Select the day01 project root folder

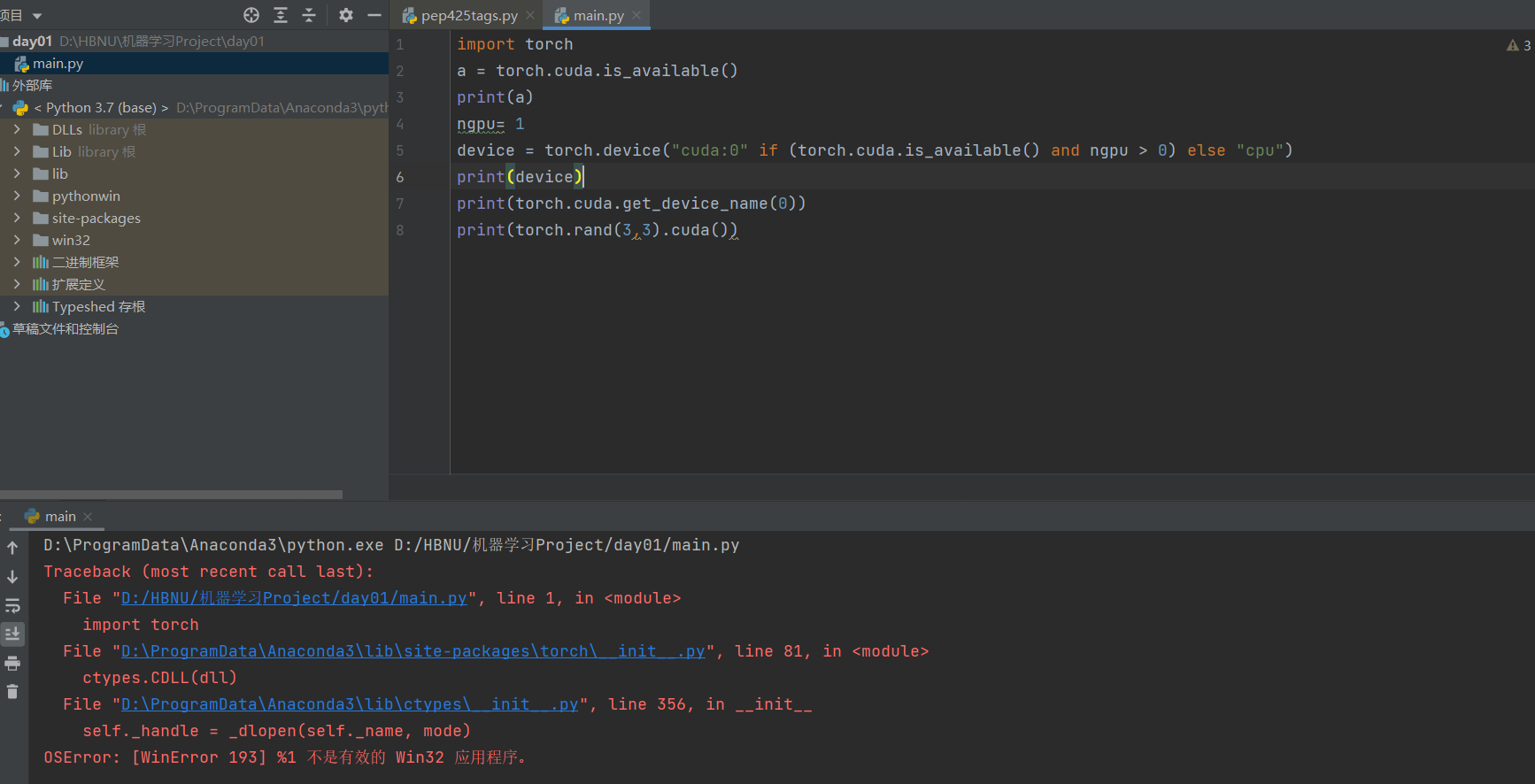pyautogui.click(x=32, y=42)
